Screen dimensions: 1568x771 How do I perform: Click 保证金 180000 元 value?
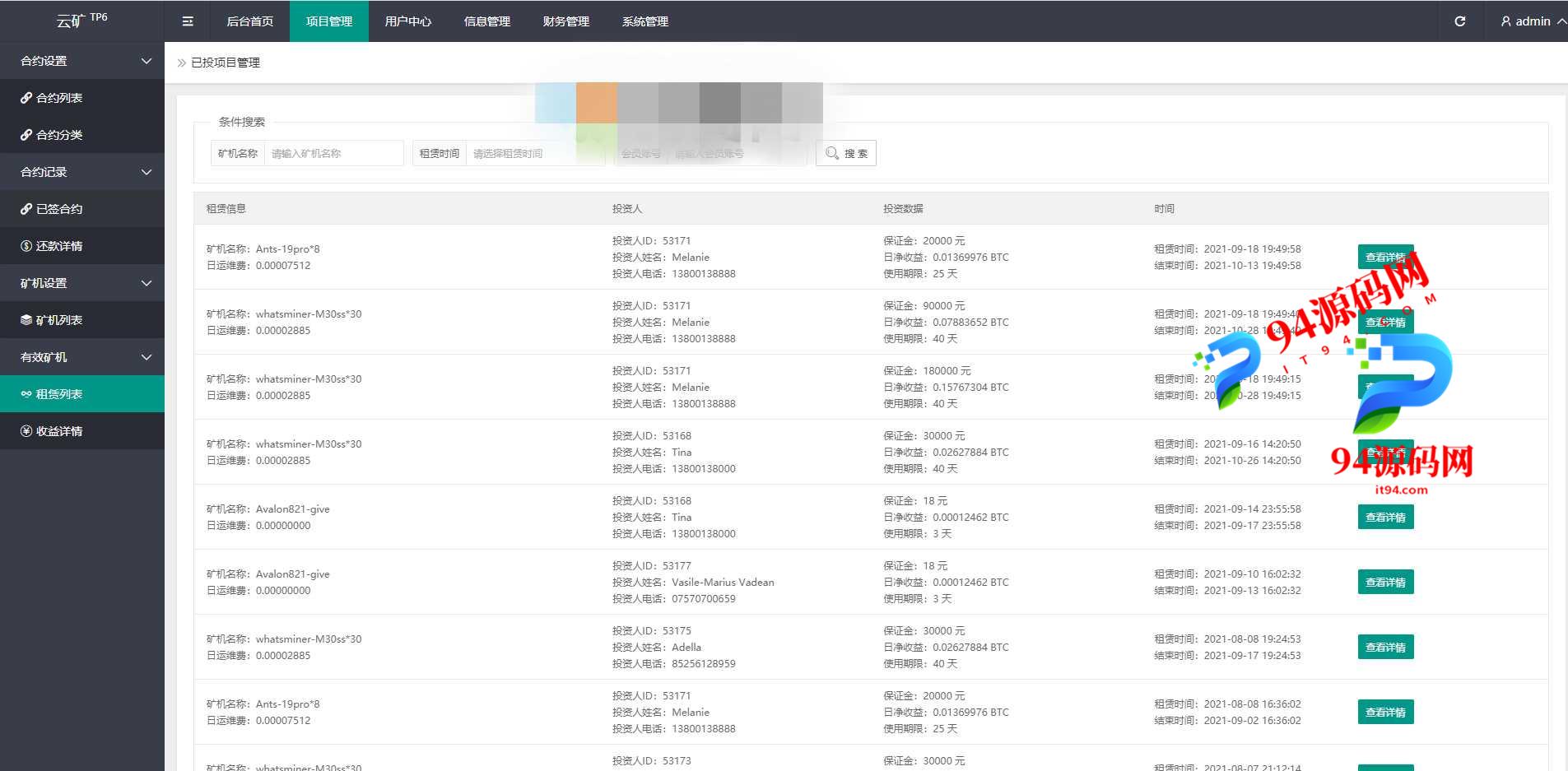coord(927,370)
